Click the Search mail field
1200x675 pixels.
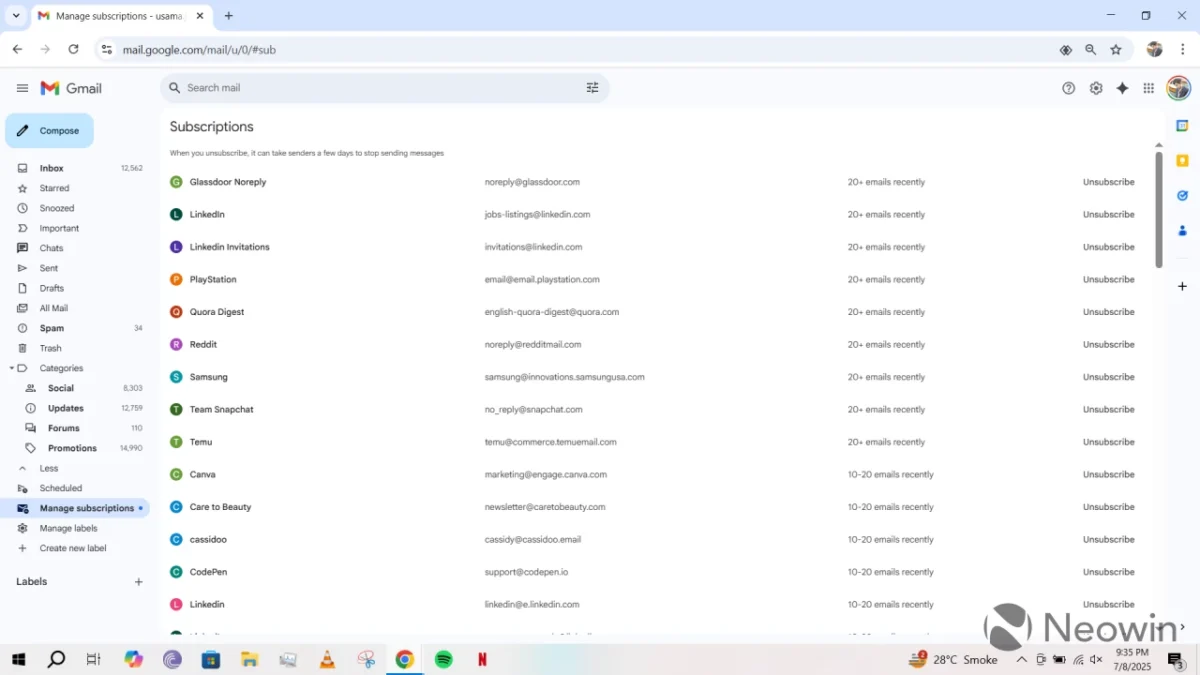click(x=385, y=88)
